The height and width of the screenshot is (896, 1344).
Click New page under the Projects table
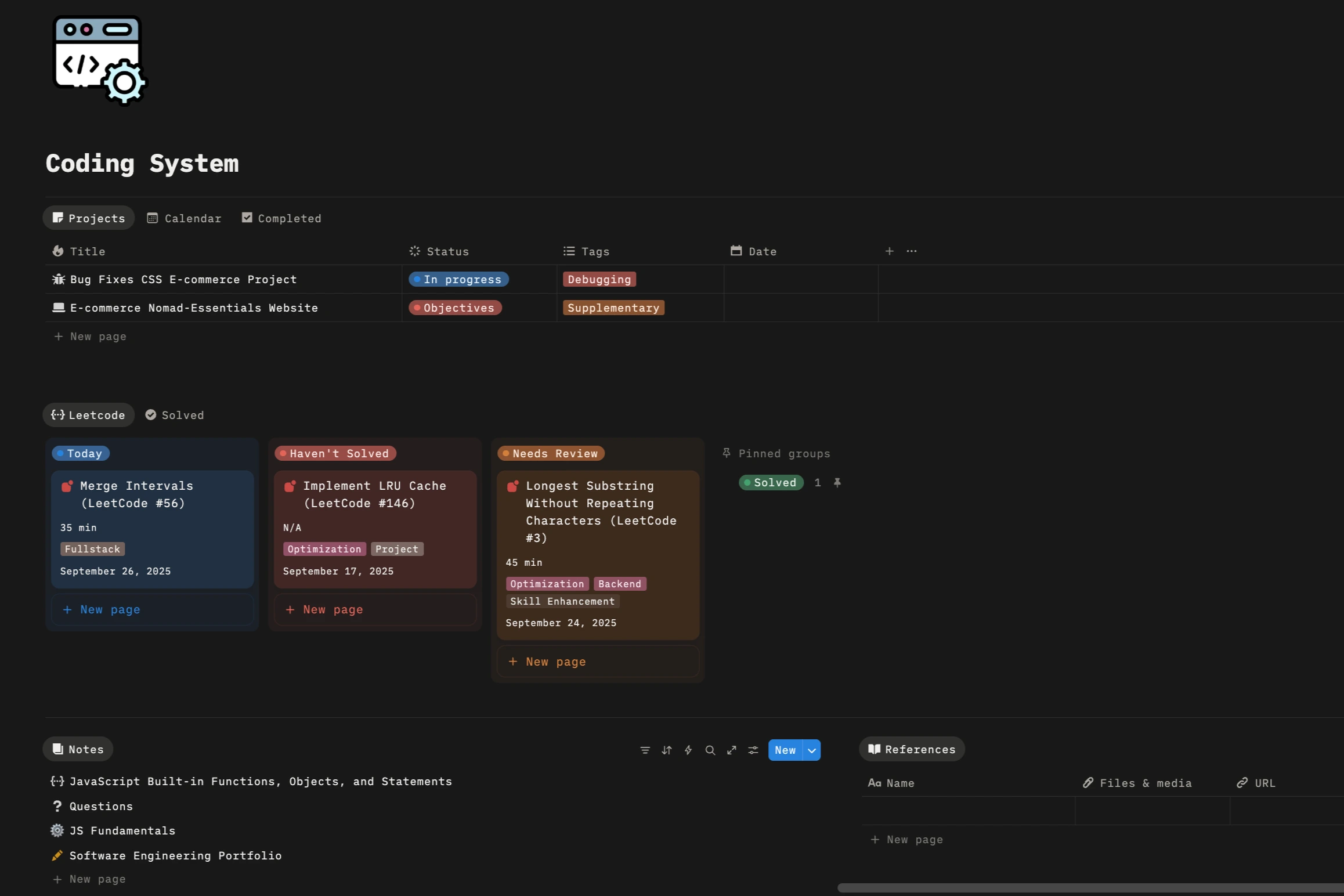coord(90,336)
